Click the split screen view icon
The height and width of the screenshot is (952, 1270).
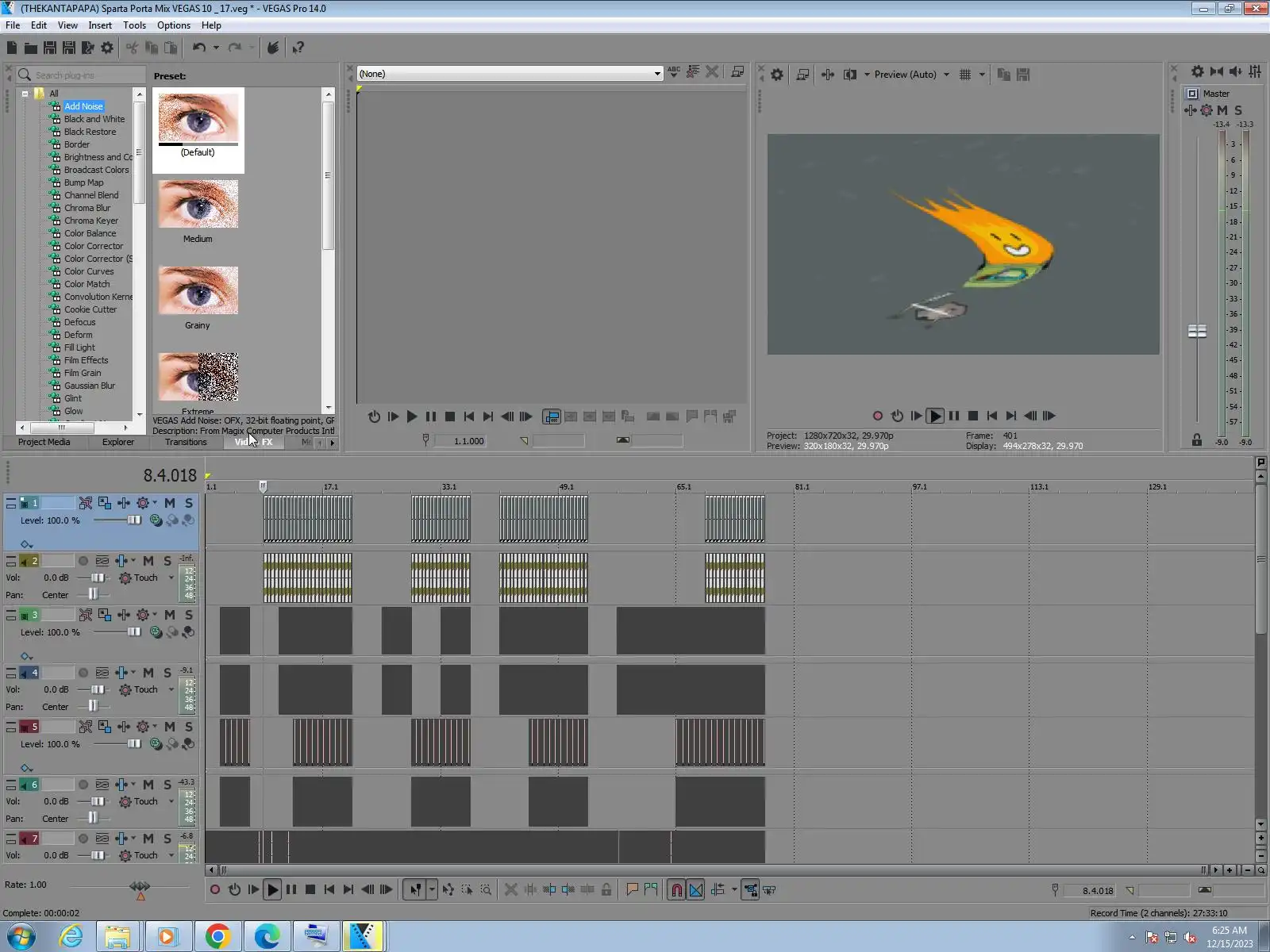[x=849, y=75]
